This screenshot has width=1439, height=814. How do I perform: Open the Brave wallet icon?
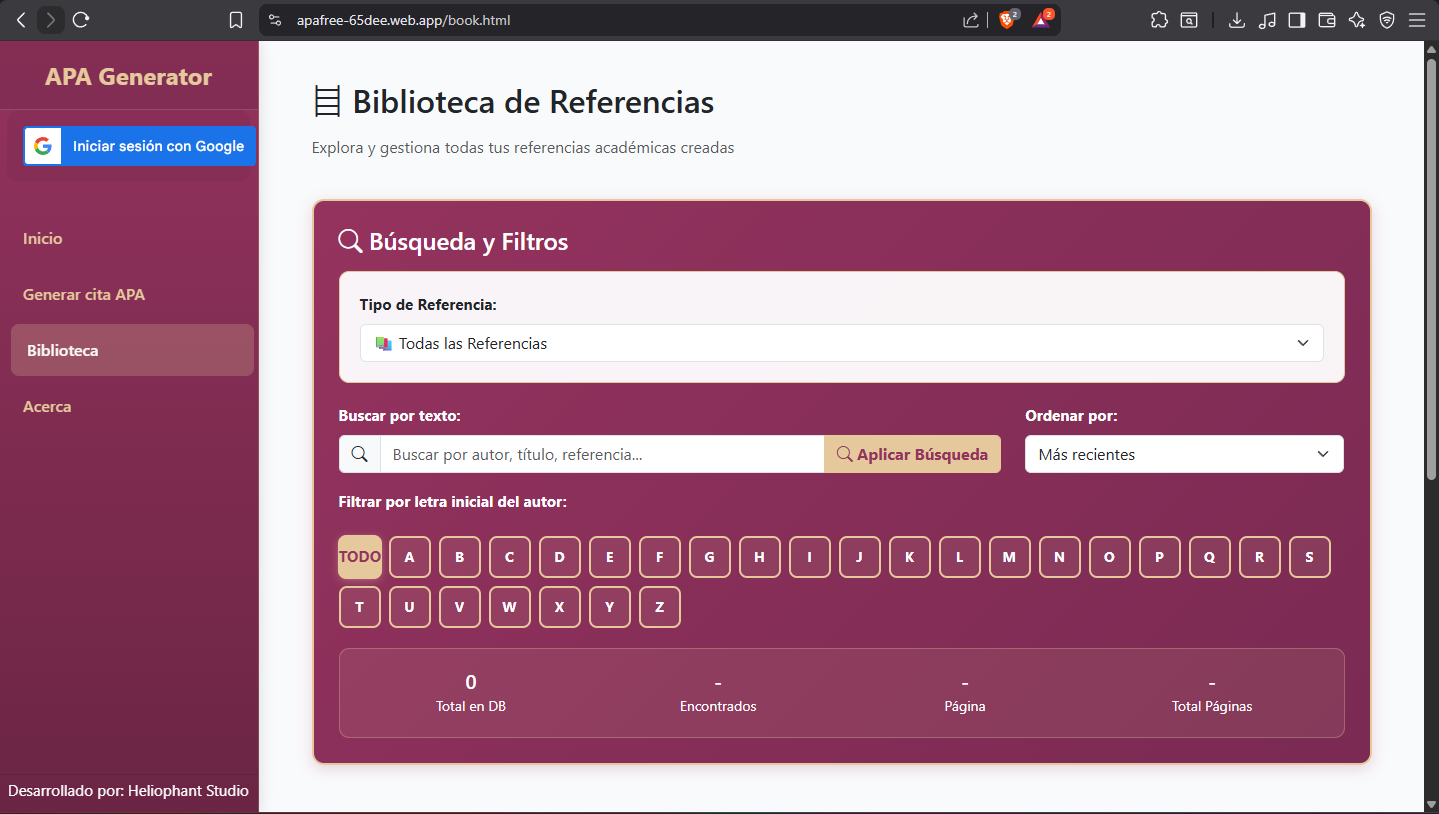(1327, 20)
